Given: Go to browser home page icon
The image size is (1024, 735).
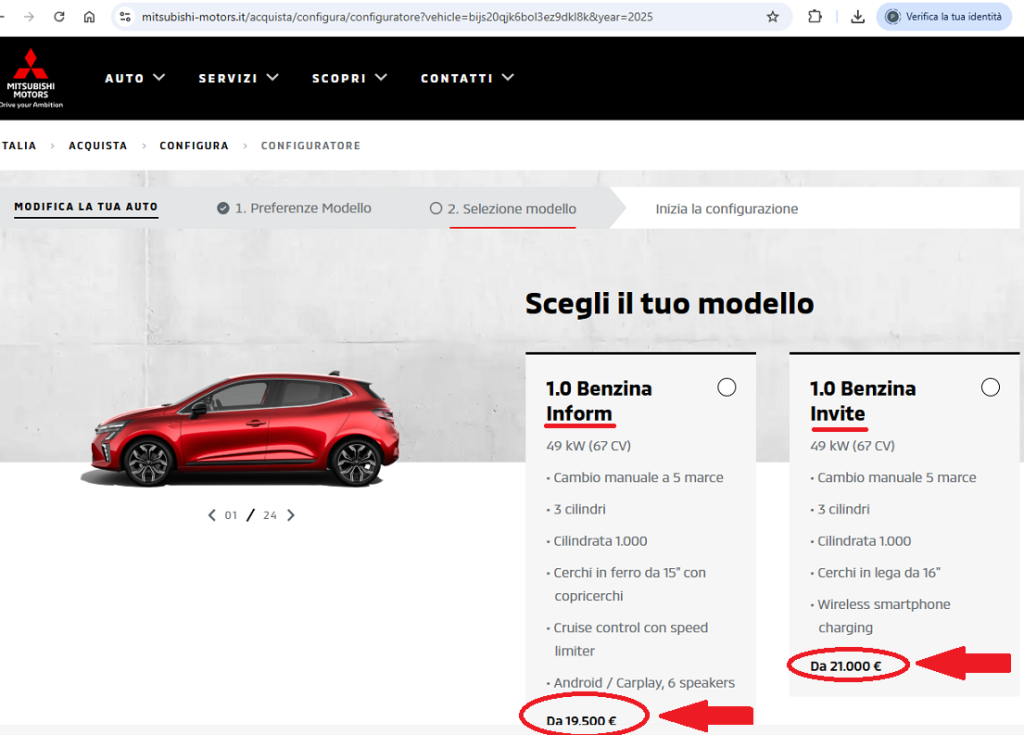Looking at the screenshot, I should (x=89, y=17).
